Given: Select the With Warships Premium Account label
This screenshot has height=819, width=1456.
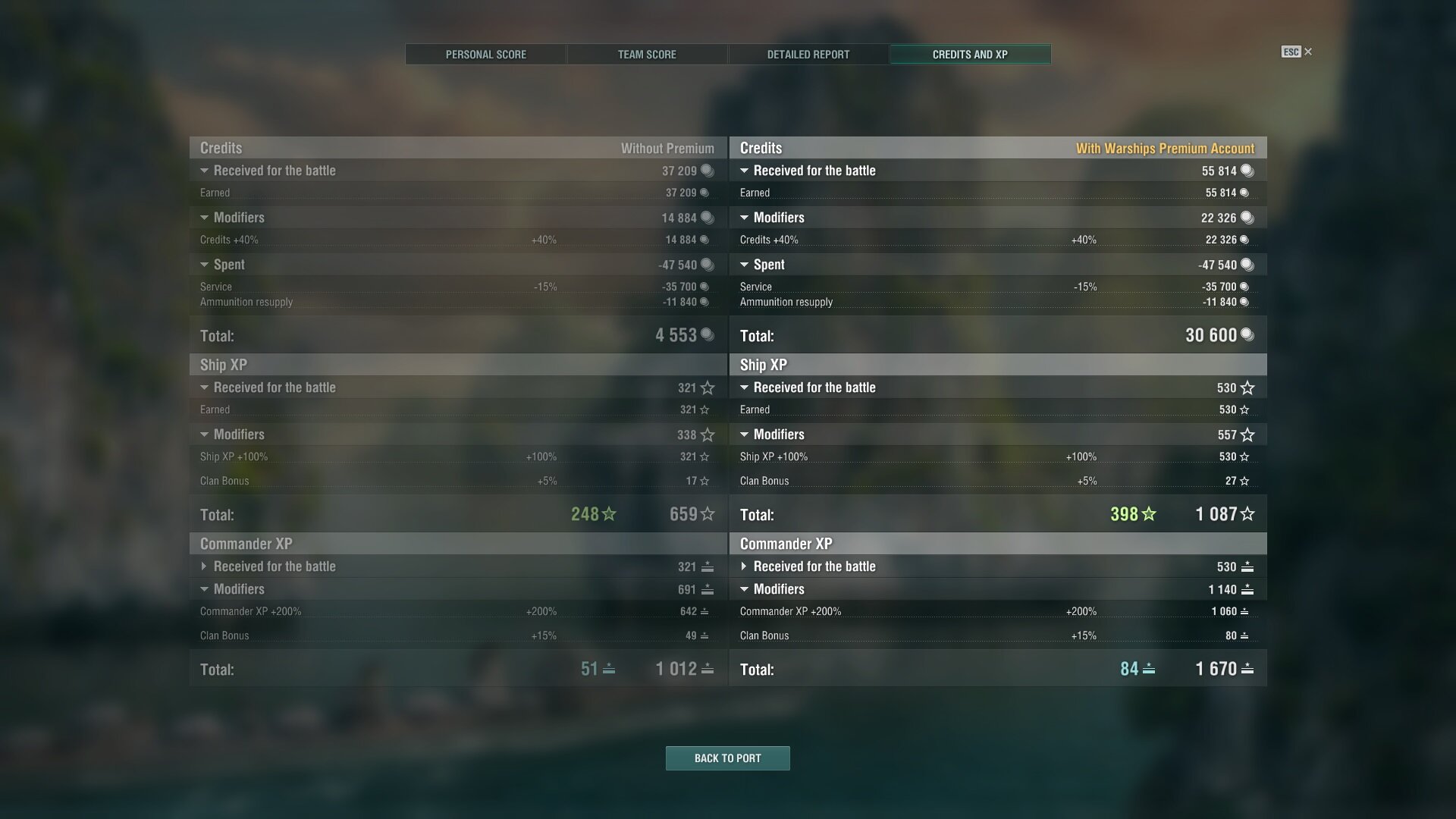Looking at the screenshot, I should [x=1166, y=149].
